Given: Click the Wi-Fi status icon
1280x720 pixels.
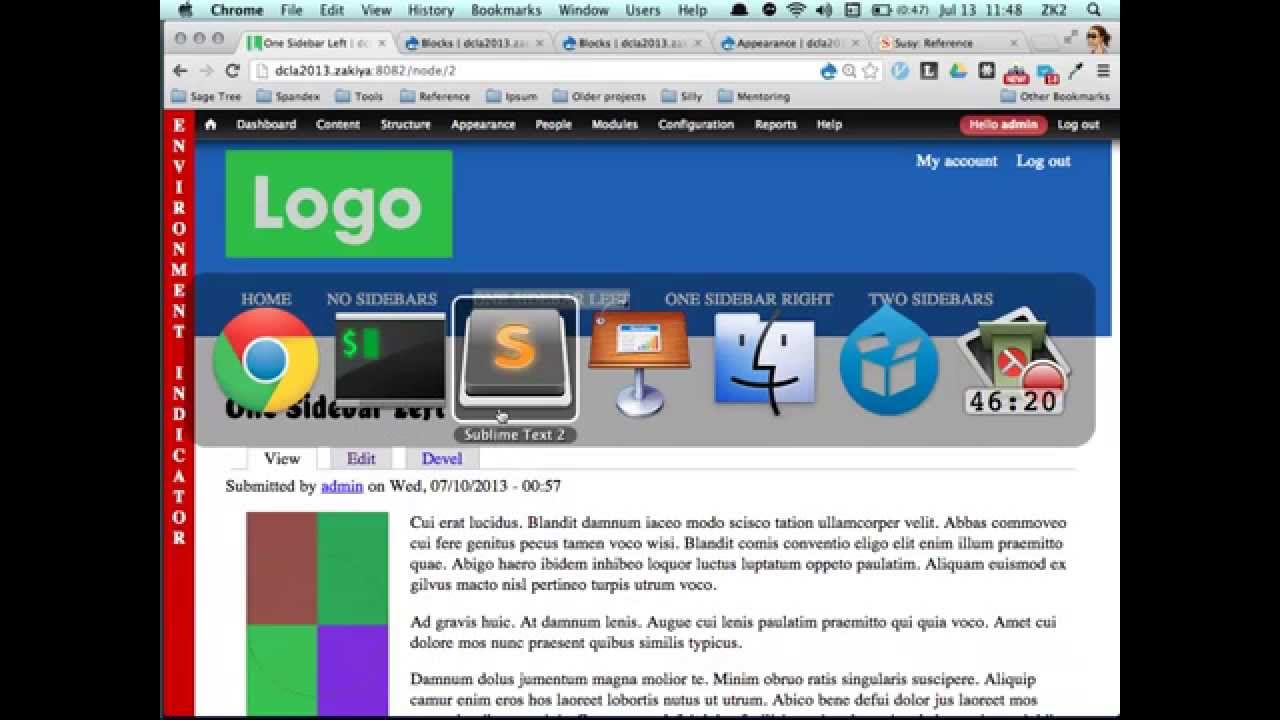Looking at the screenshot, I should (x=796, y=10).
